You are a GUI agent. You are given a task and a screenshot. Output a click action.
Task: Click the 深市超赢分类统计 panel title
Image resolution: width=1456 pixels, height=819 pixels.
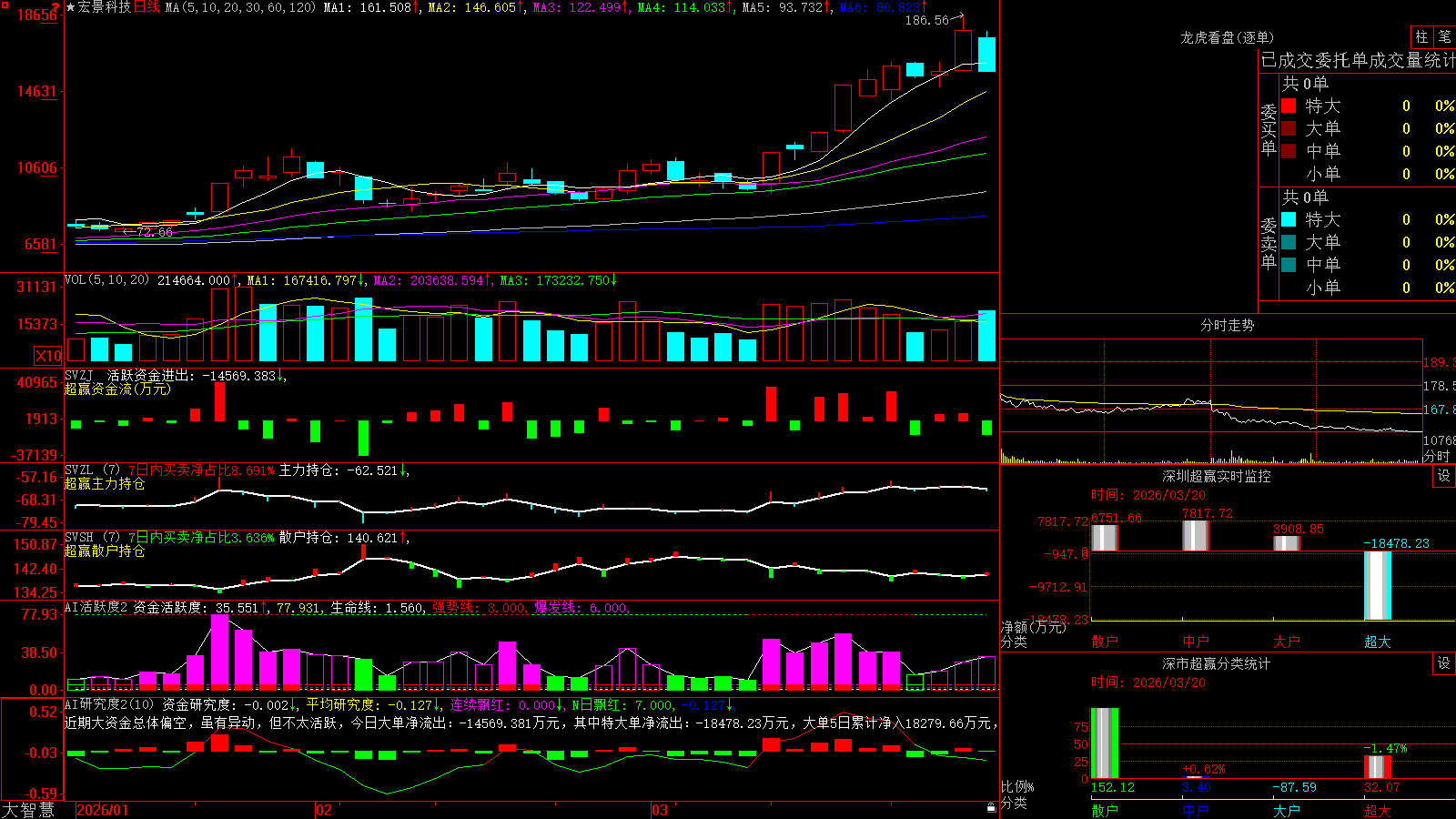1216,663
